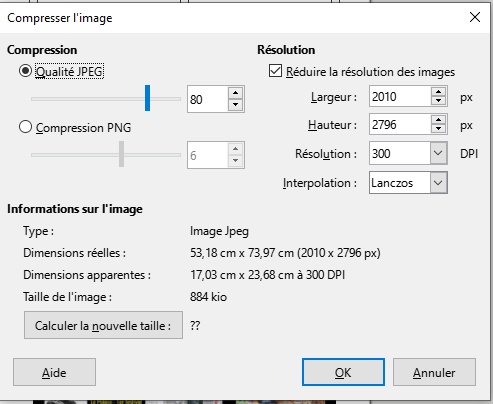Decrease JPEG quality with down arrow

point(236,105)
